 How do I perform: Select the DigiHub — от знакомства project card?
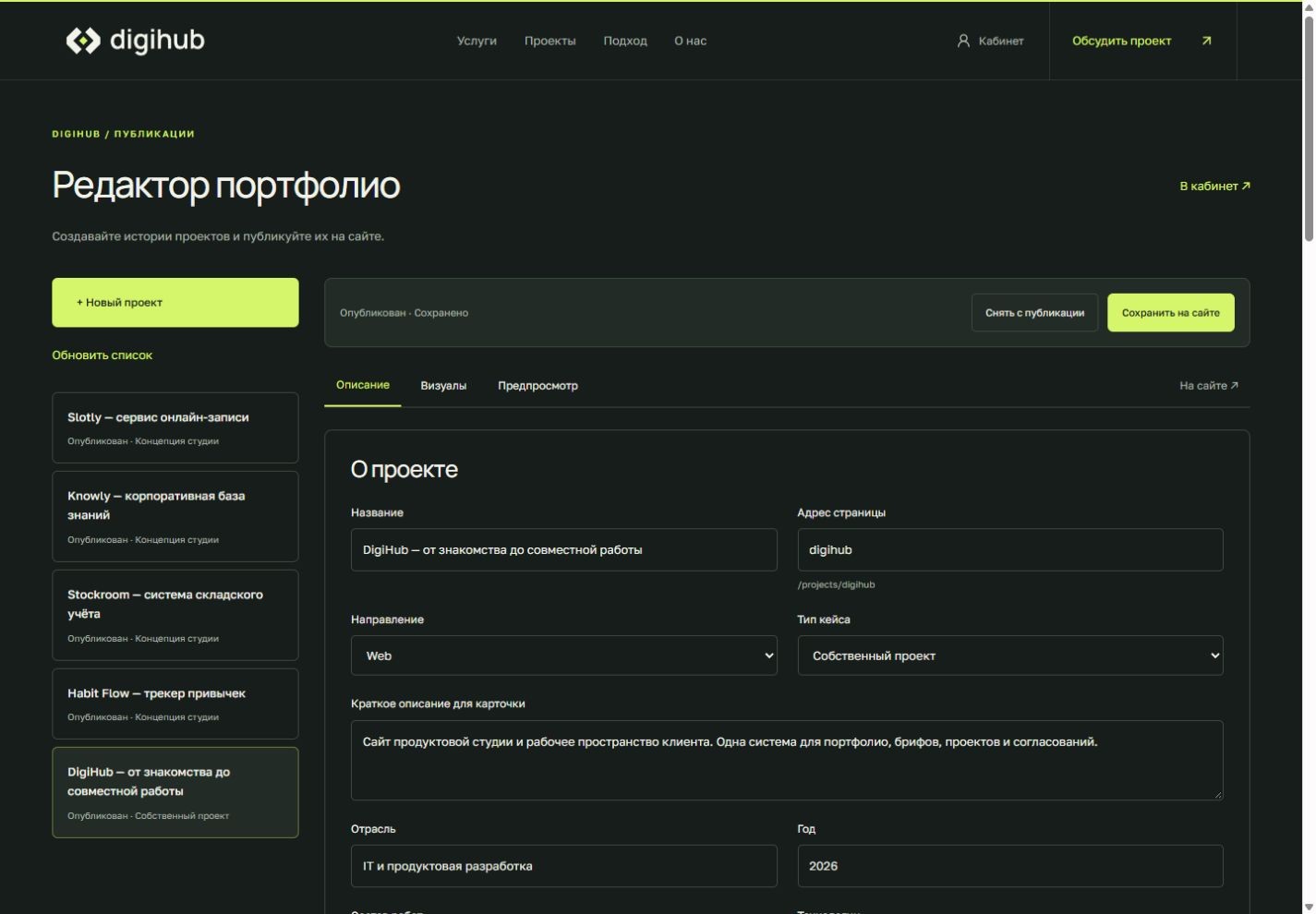tap(175, 792)
